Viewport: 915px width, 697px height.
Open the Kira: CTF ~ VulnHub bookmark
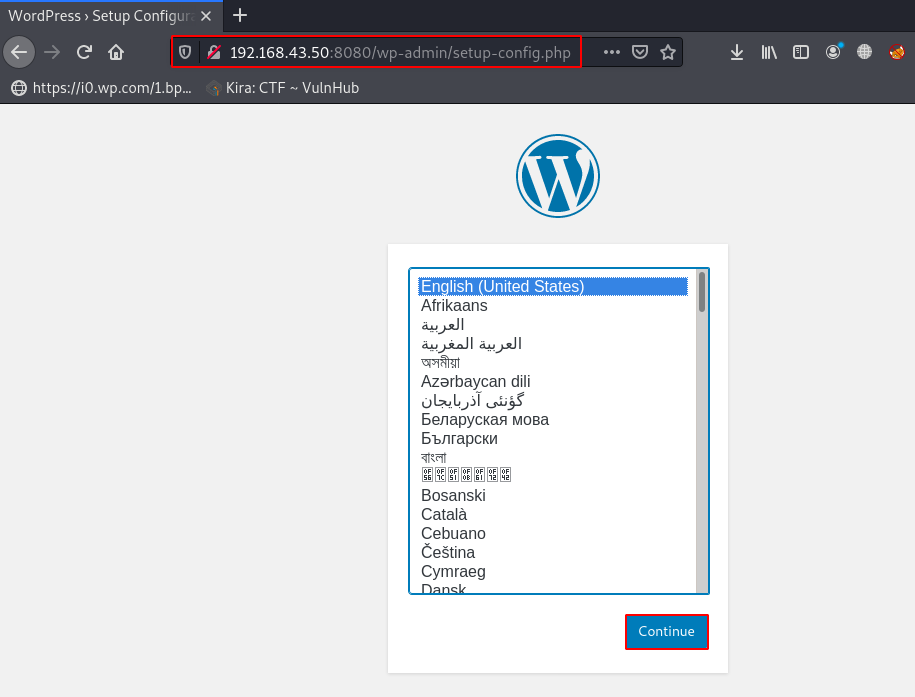point(283,88)
